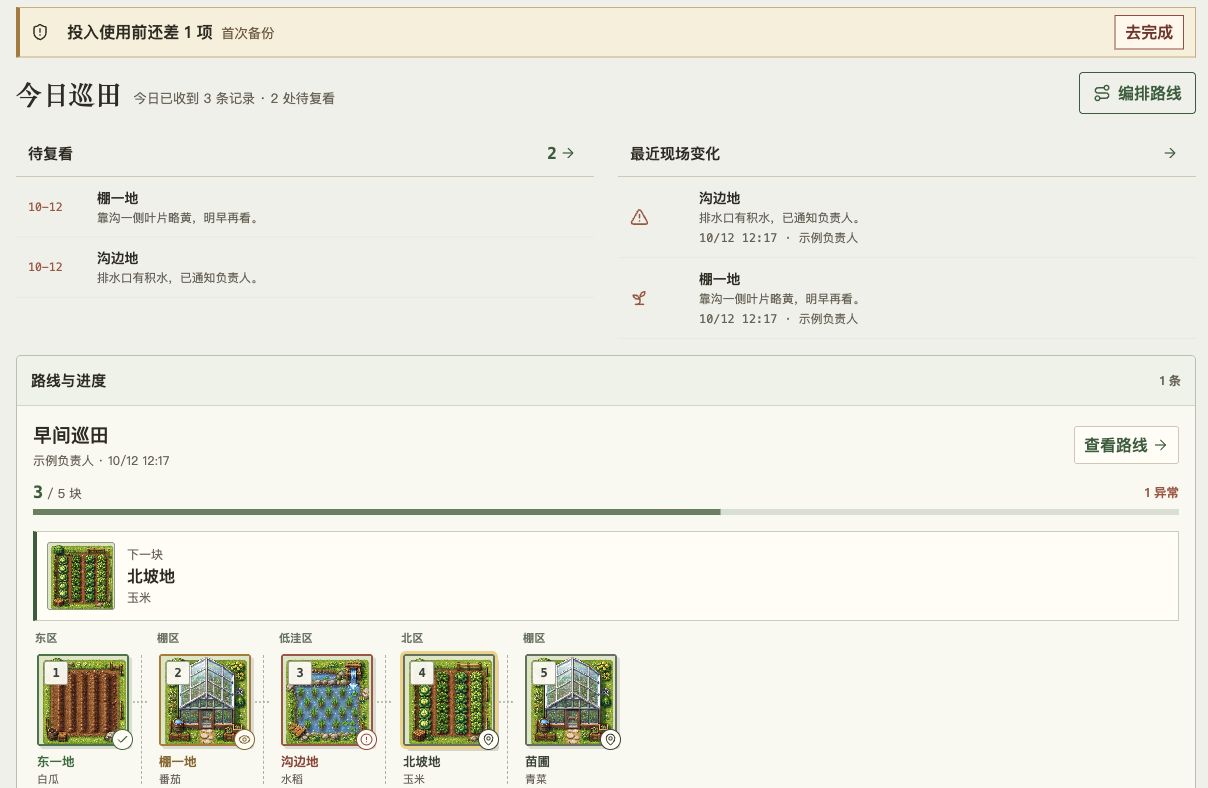Open the arrow next to 最近现场变化 heading
1208x788 pixels.
point(1170,153)
